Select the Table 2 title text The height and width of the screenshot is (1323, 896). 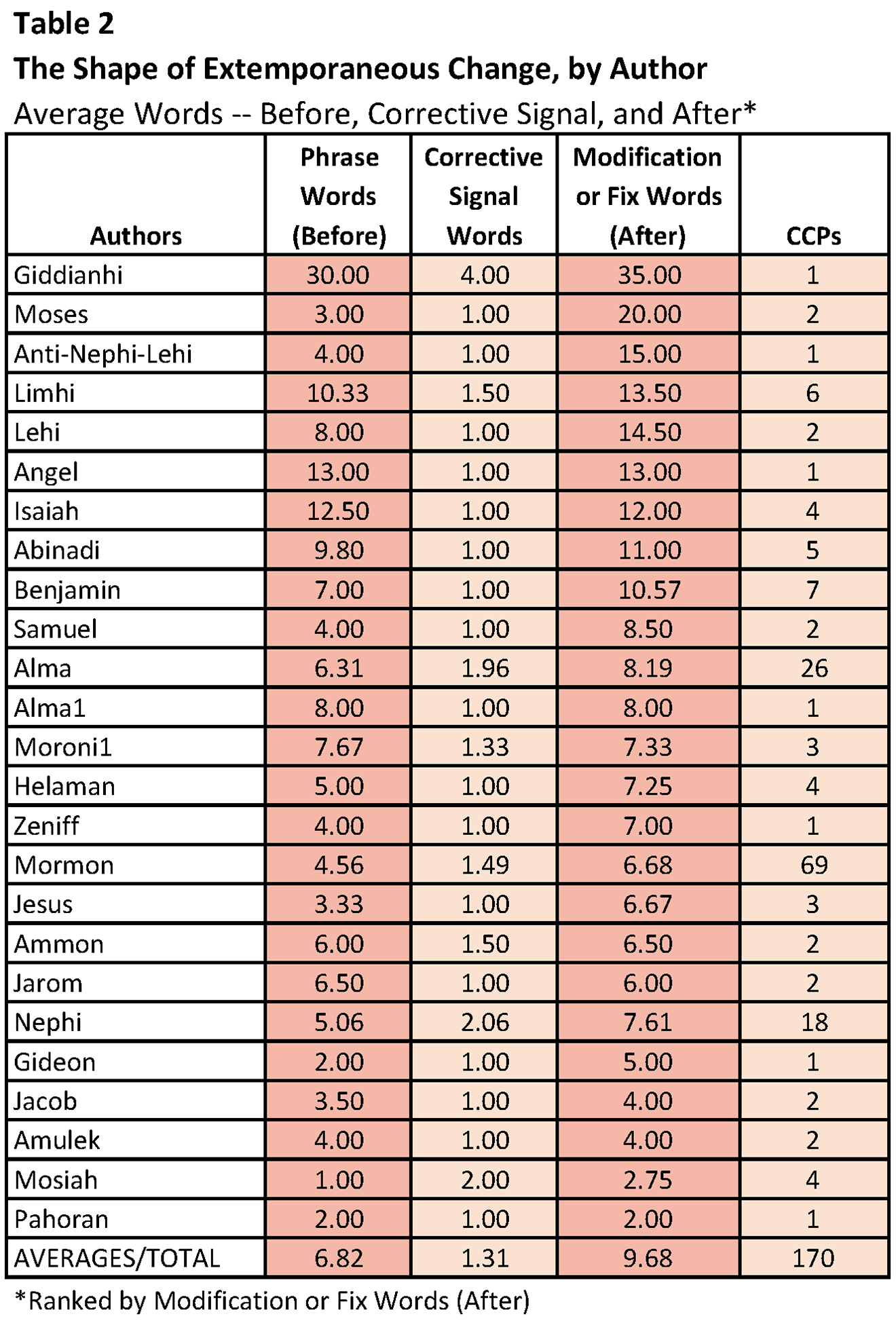tap(64, 24)
